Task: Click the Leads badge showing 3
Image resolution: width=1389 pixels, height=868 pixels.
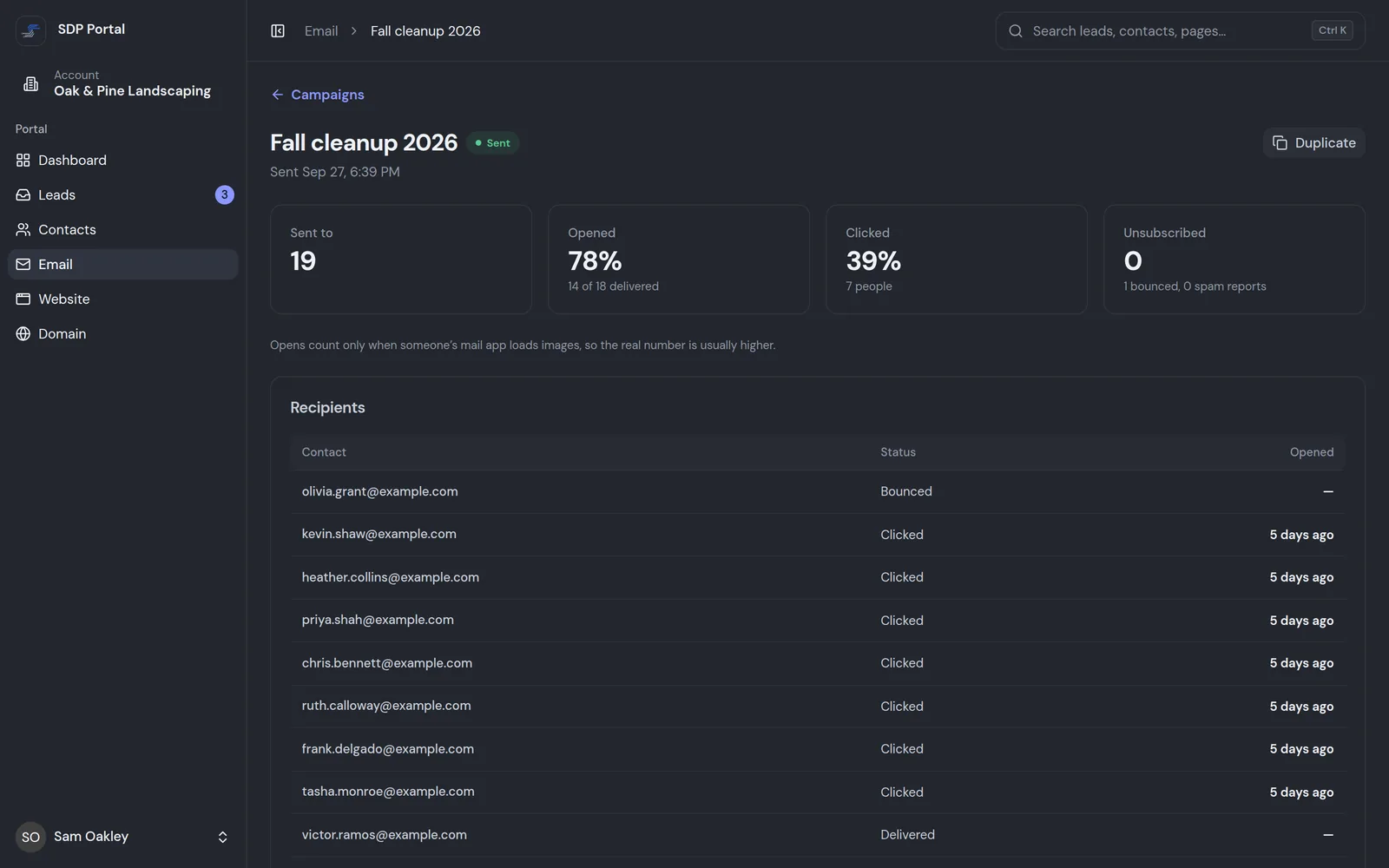Action: click(225, 195)
